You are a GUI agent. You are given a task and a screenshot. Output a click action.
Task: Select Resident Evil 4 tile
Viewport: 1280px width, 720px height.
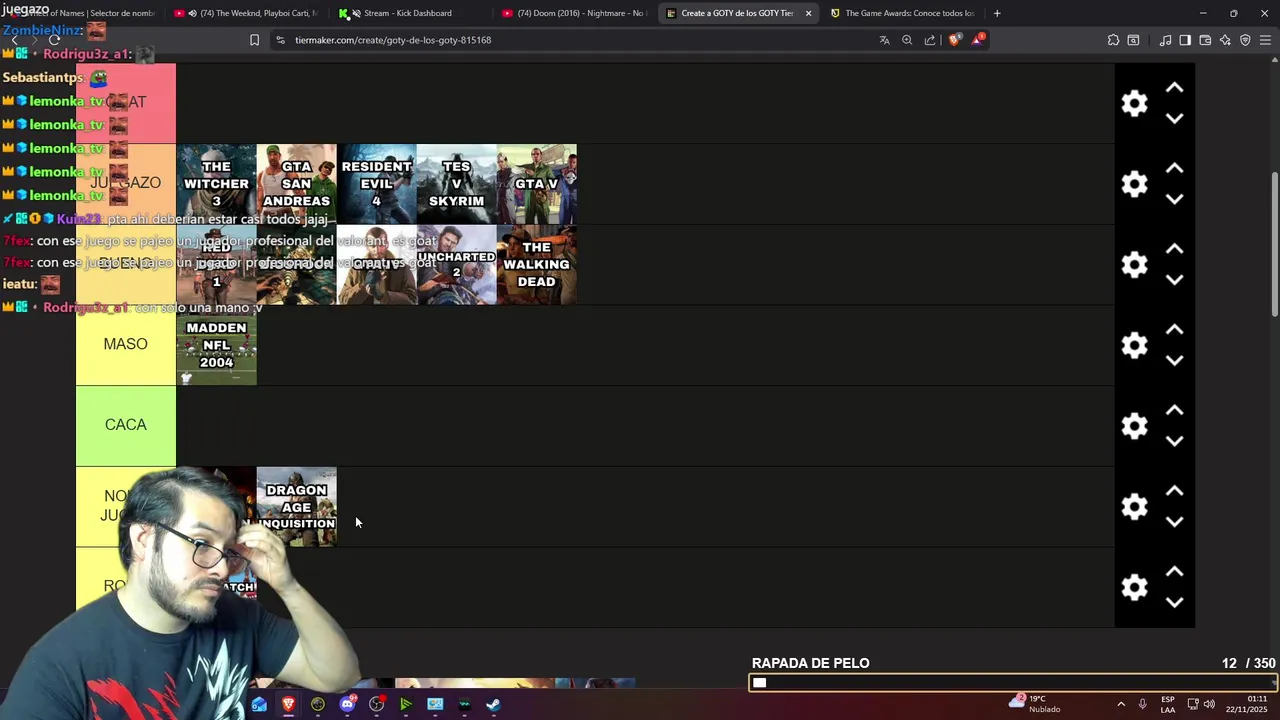(376, 184)
